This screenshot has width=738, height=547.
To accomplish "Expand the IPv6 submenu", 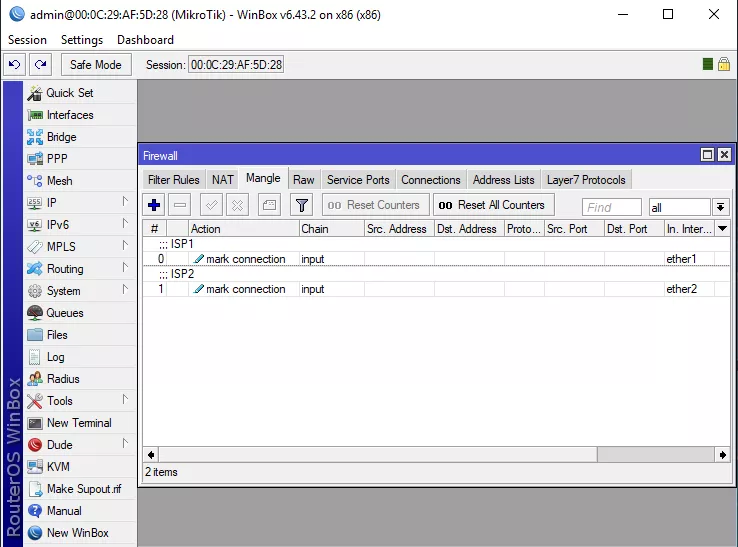I will (x=125, y=223).
